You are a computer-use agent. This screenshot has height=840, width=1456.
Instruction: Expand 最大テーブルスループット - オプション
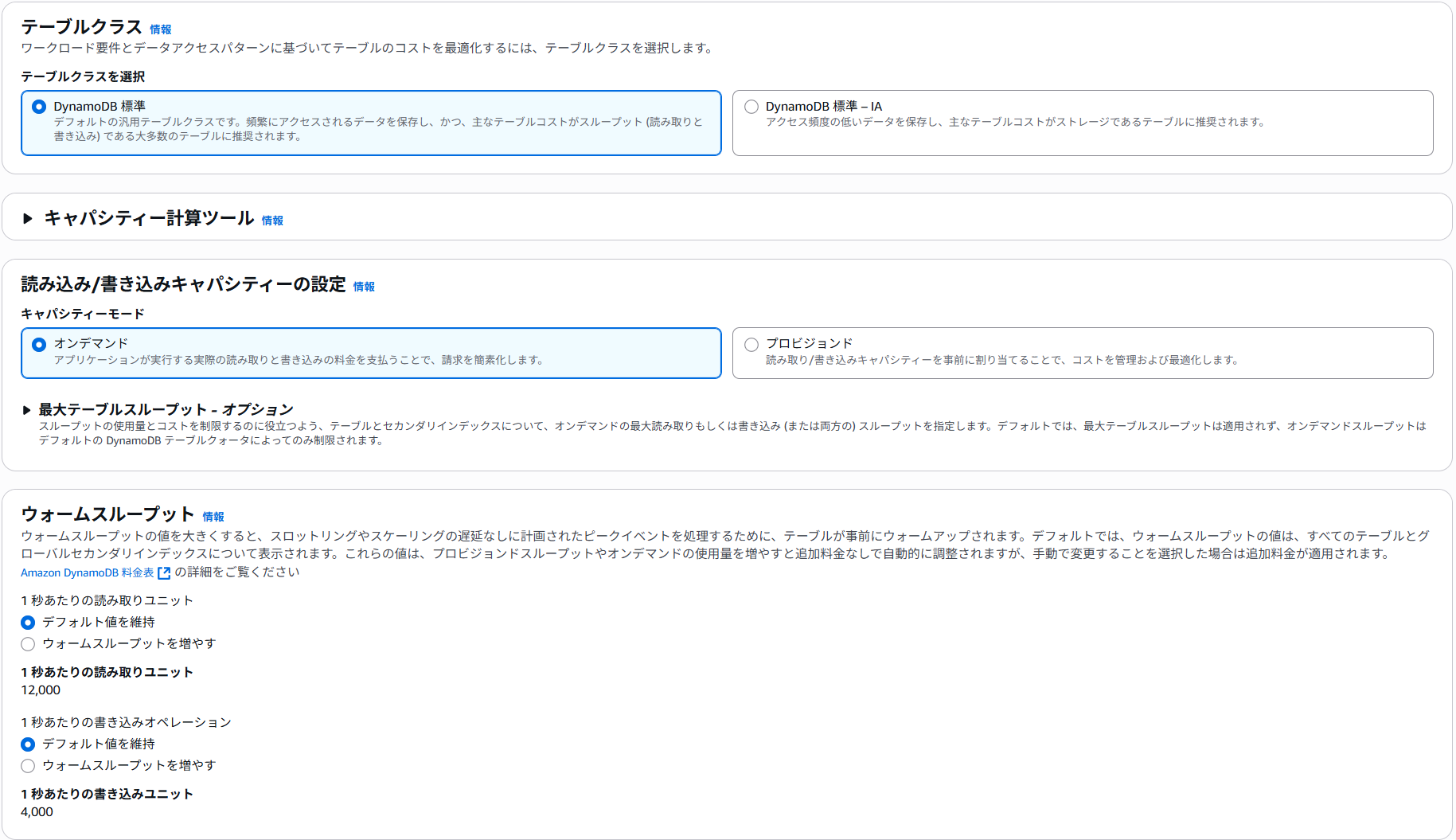[x=26, y=410]
